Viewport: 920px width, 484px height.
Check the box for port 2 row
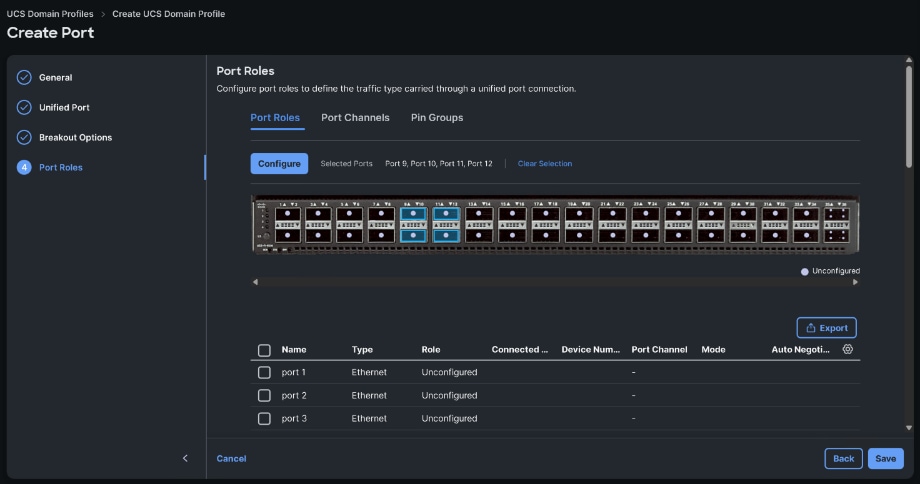pyautogui.click(x=264, y=395)
